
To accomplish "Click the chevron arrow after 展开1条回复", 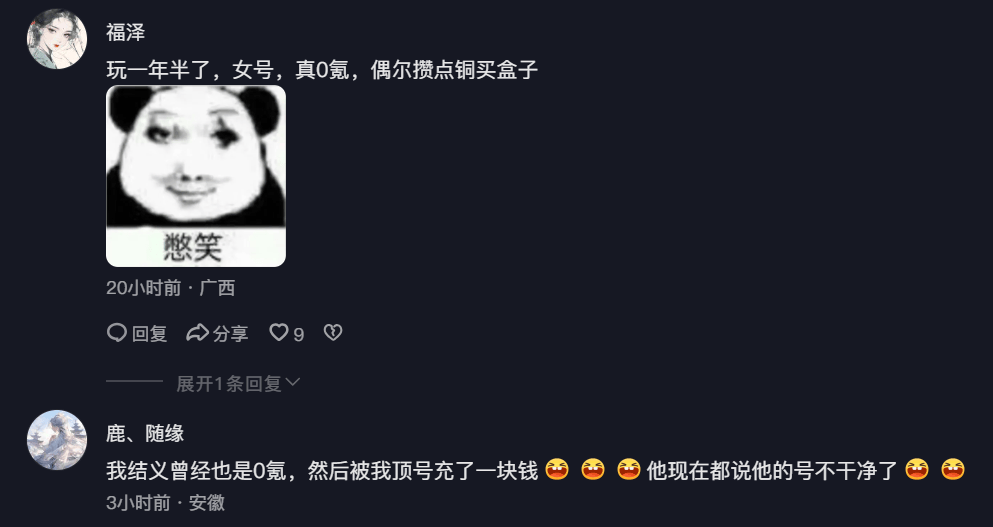I will (x=293, y=383).
